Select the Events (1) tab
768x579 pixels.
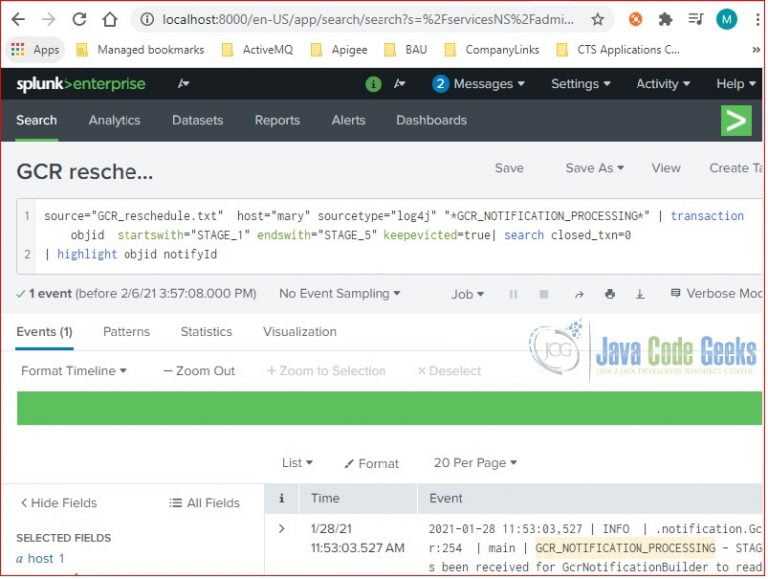(44, 332)
